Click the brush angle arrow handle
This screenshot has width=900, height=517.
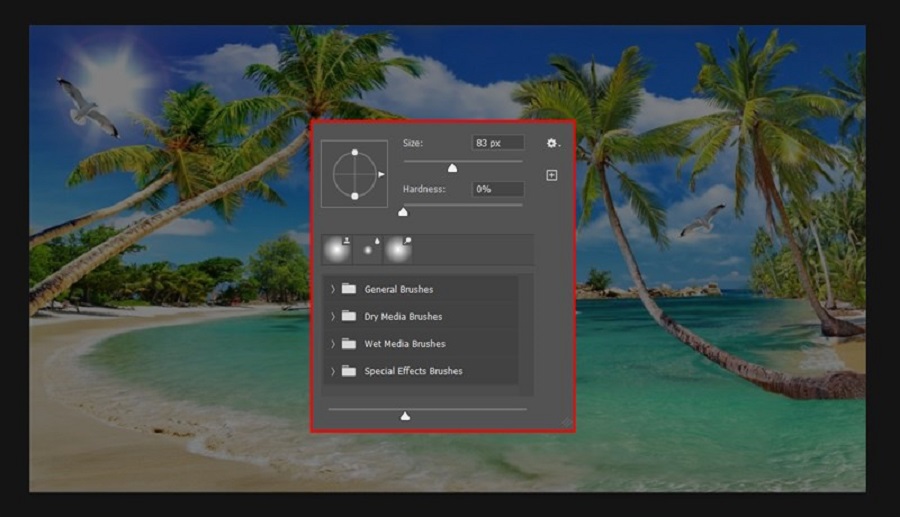[x=381, y=174]
